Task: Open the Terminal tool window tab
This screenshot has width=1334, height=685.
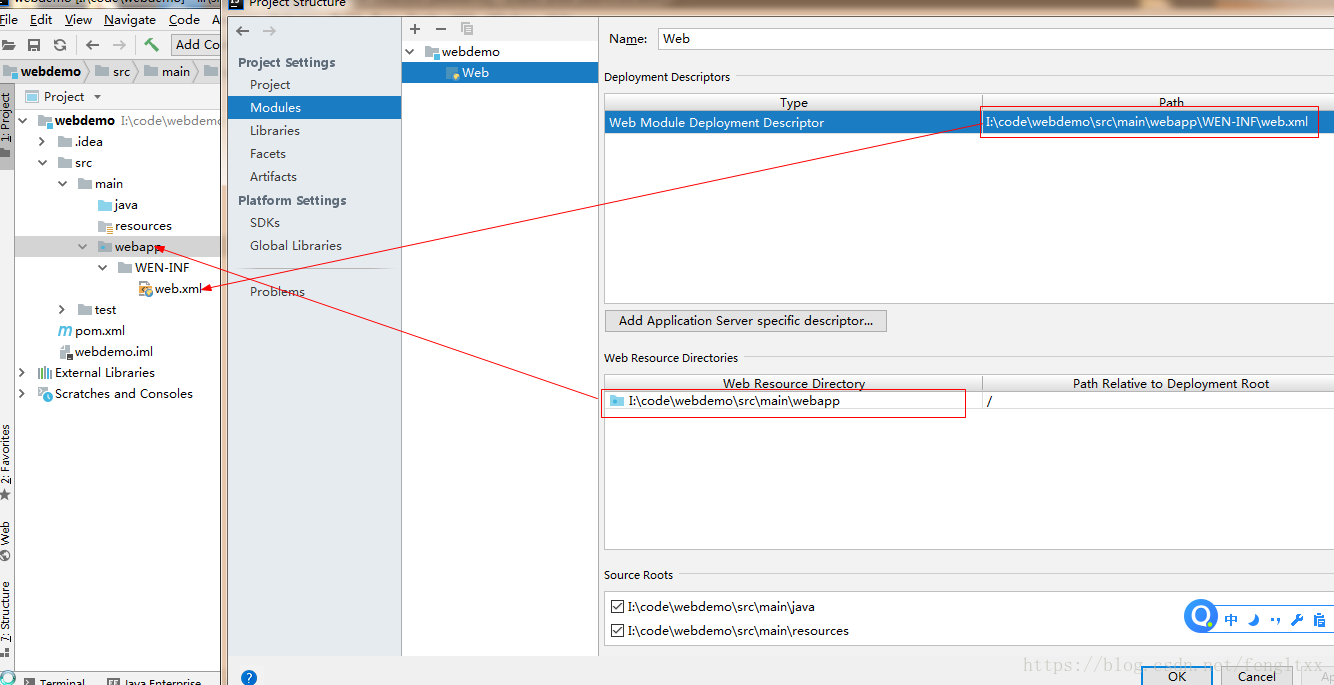Action: 55,681
